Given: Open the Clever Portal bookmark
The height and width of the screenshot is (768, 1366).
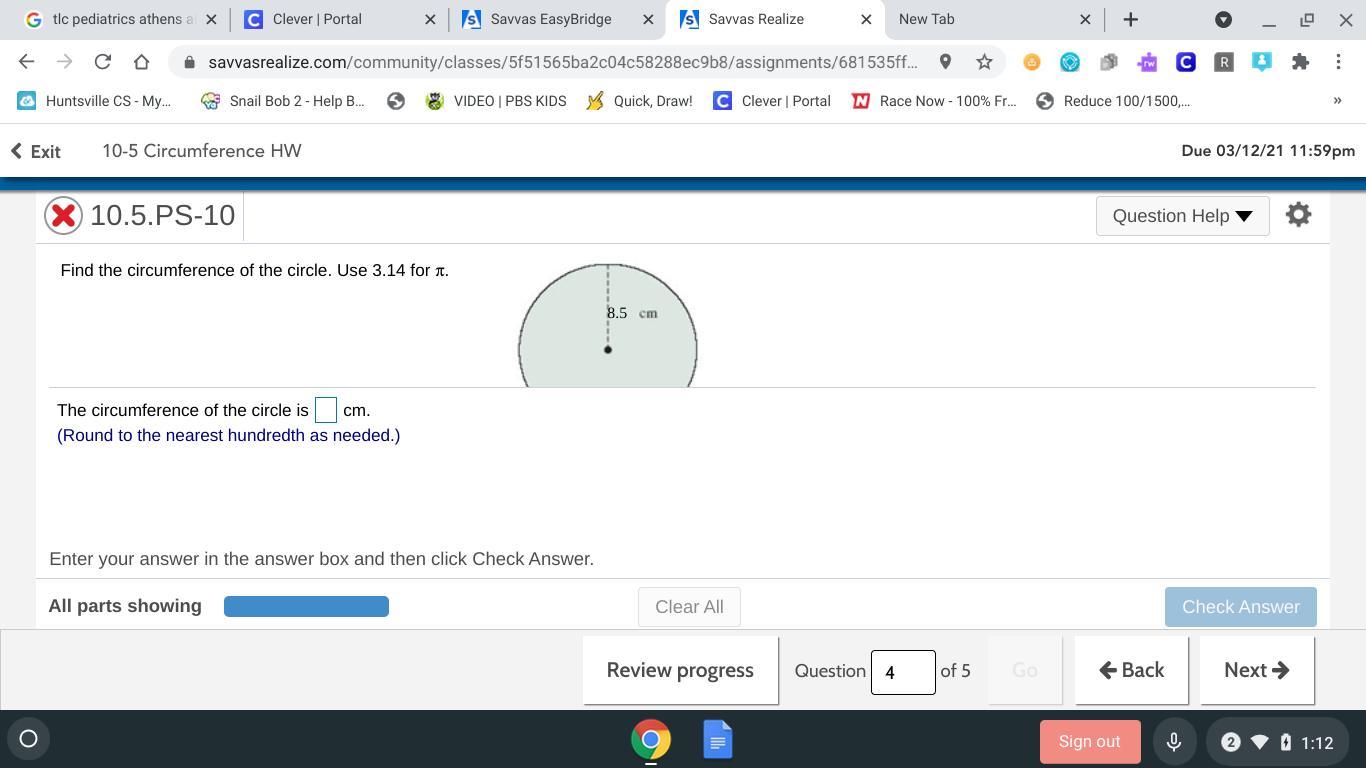Looking at the screenshot, I should pyautogui.click(x=772, y=101).
